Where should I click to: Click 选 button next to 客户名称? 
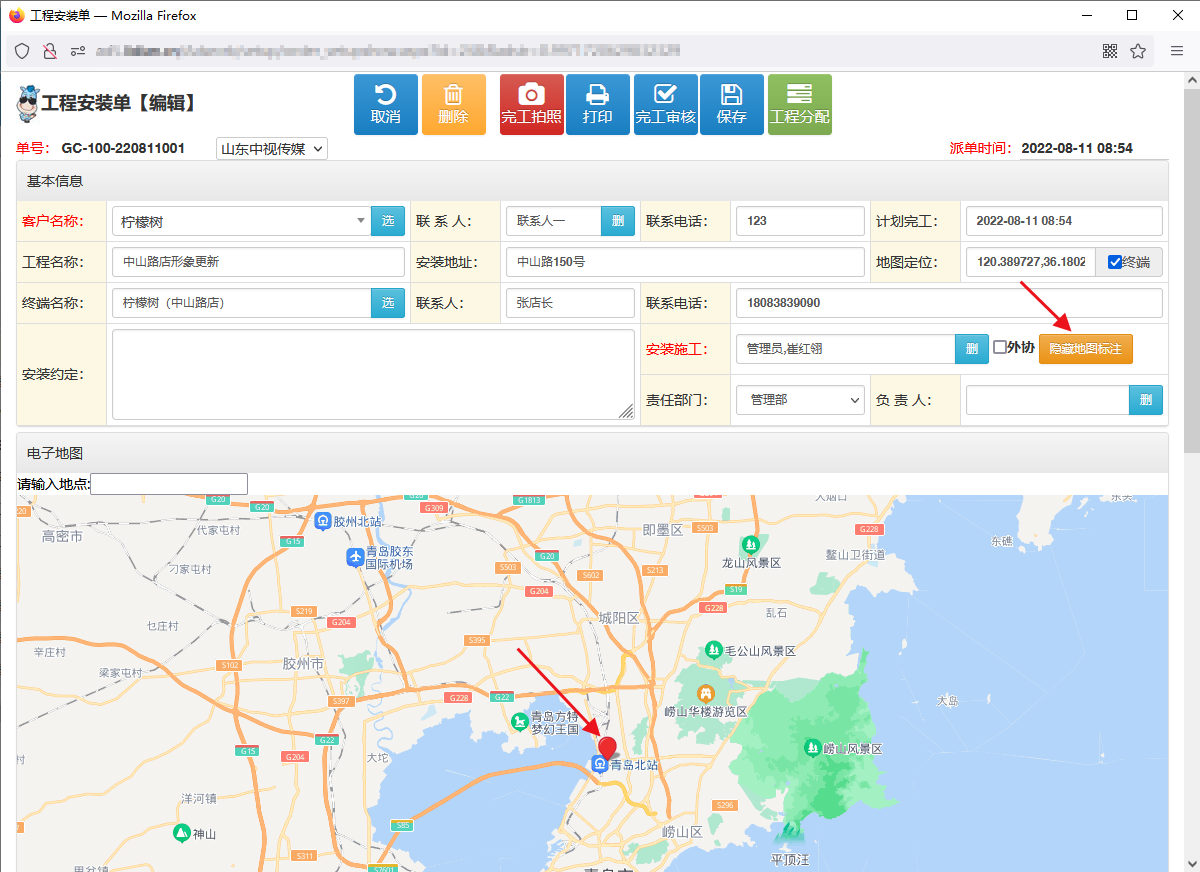coord(388,221)
